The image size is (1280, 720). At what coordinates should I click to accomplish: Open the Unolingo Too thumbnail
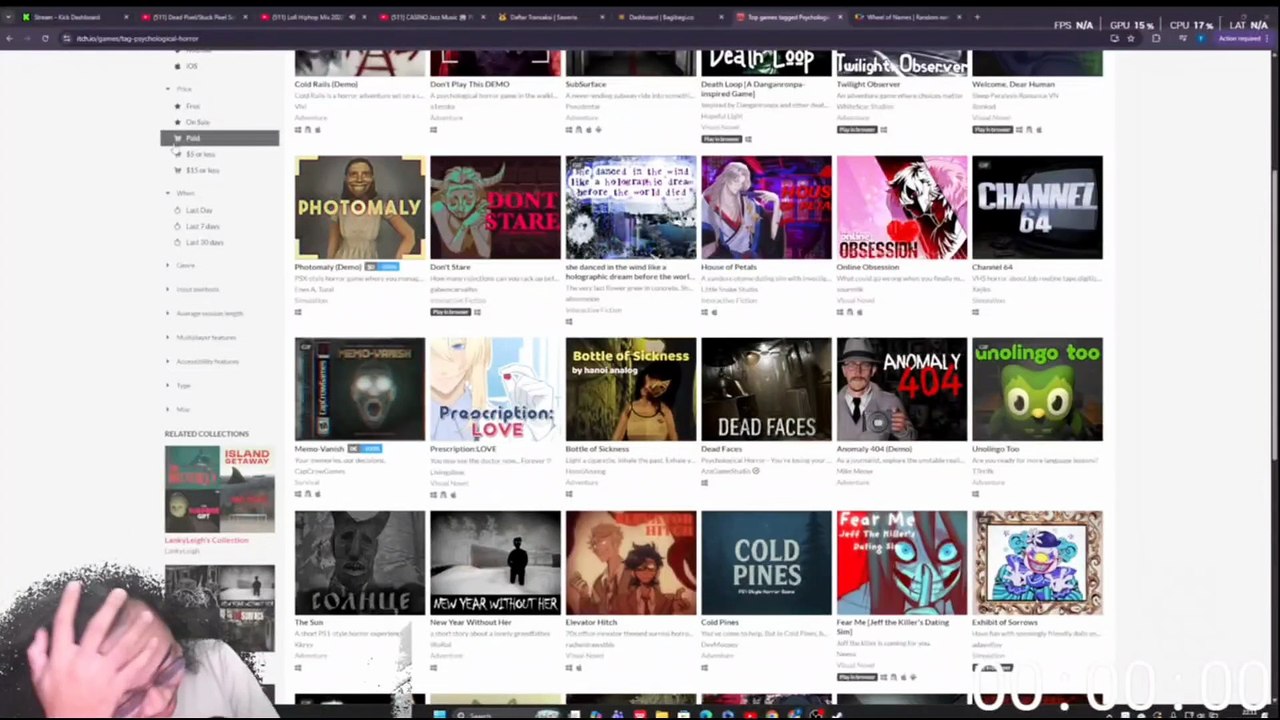pos(1037,389)
